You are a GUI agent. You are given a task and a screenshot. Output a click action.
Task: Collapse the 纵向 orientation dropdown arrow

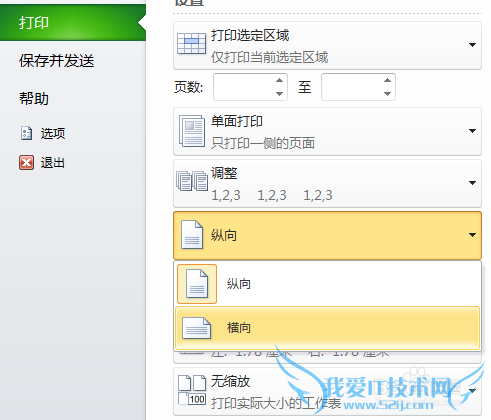(x=472, y=235)
